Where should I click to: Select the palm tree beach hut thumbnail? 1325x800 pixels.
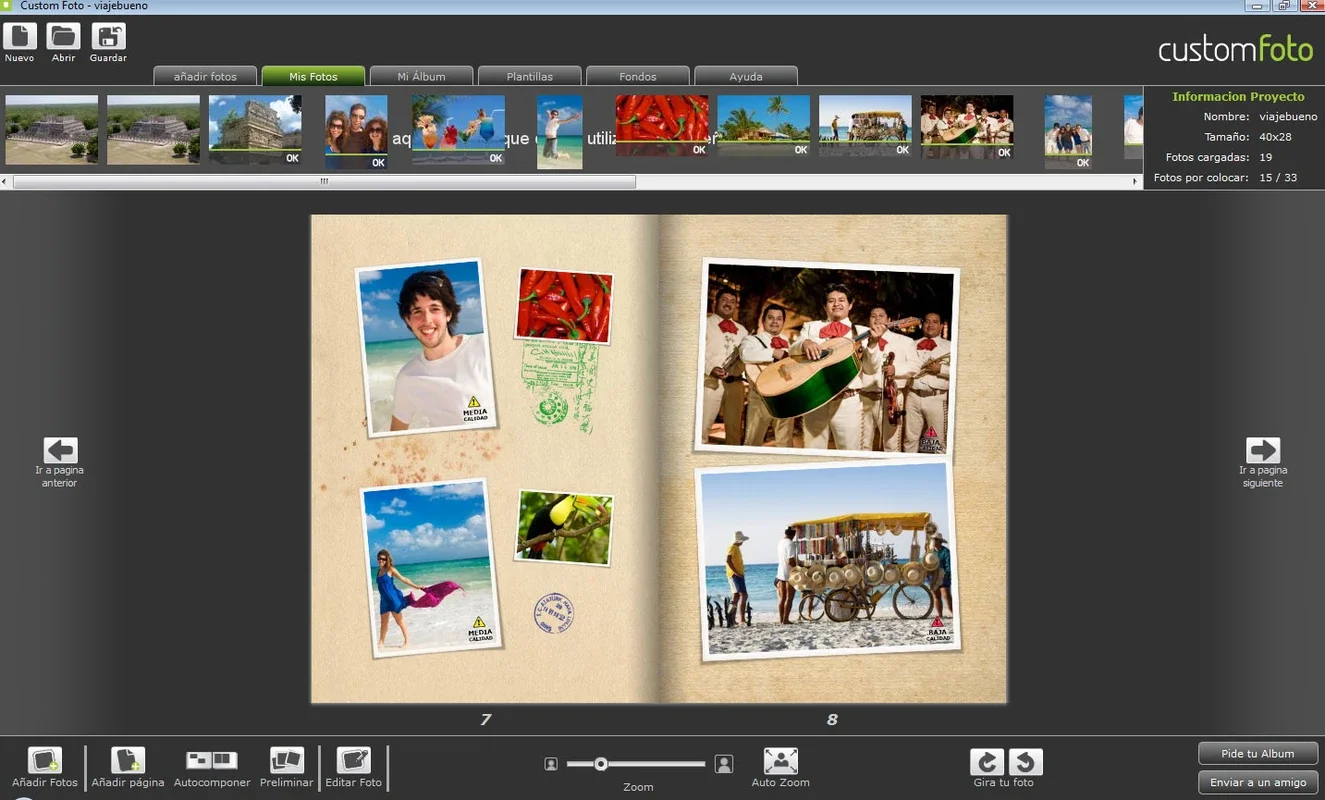[x=764, y=126]
